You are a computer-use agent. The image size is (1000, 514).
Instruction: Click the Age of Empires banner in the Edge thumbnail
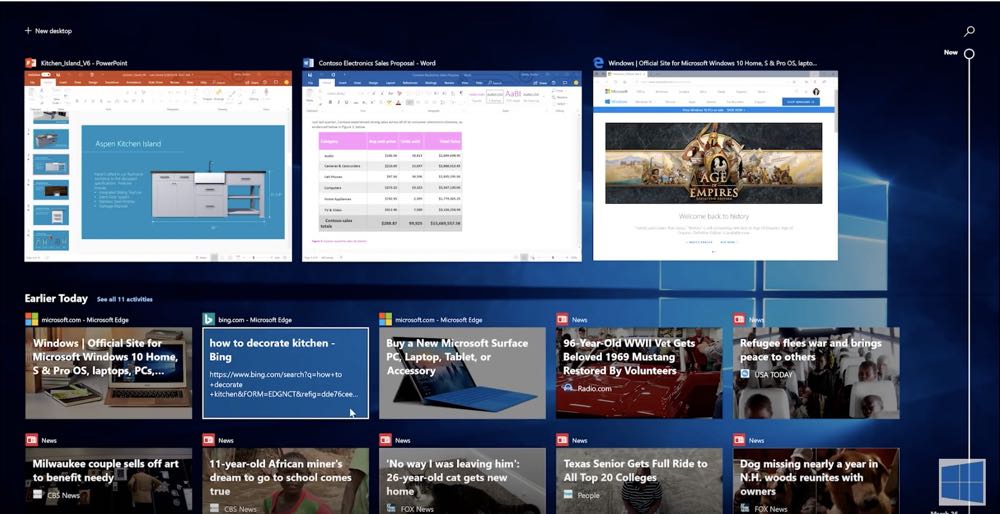pyautogui.click(x=714, y=163)
